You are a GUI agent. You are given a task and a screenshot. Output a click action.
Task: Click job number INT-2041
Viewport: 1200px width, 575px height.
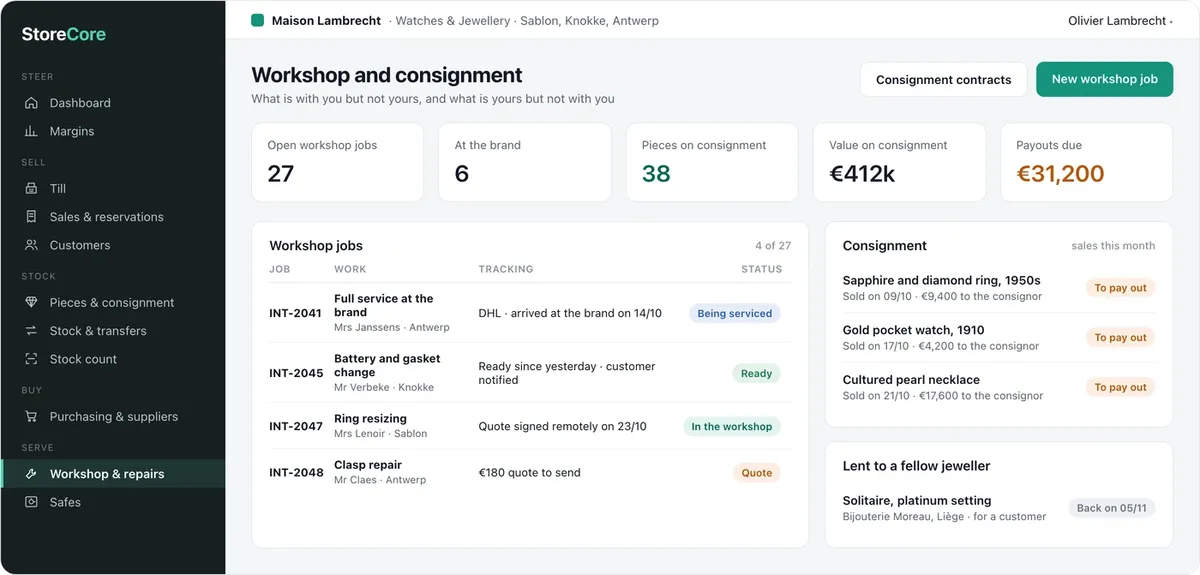[295, 313]
